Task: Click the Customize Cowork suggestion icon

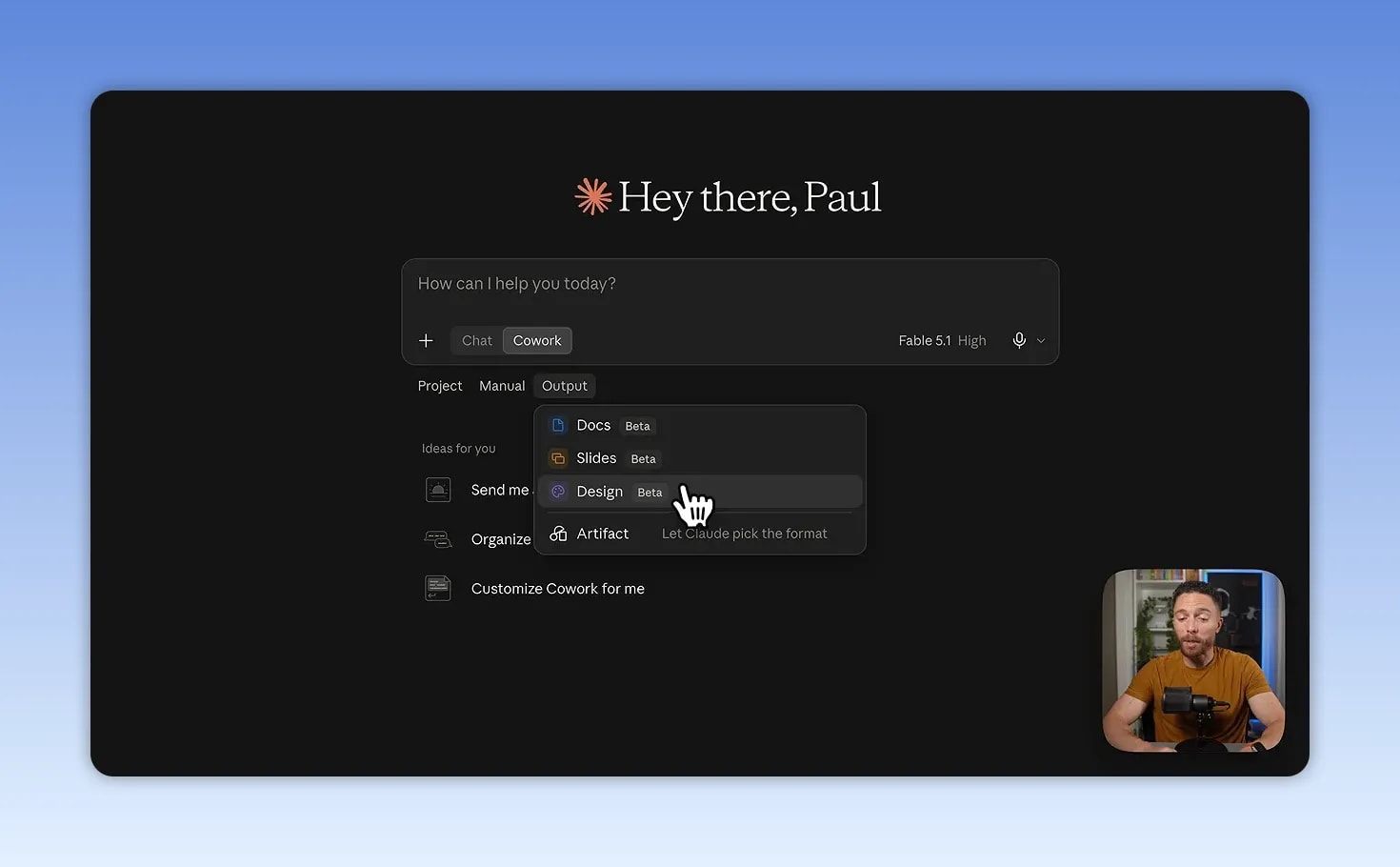Action: point(438,589)
